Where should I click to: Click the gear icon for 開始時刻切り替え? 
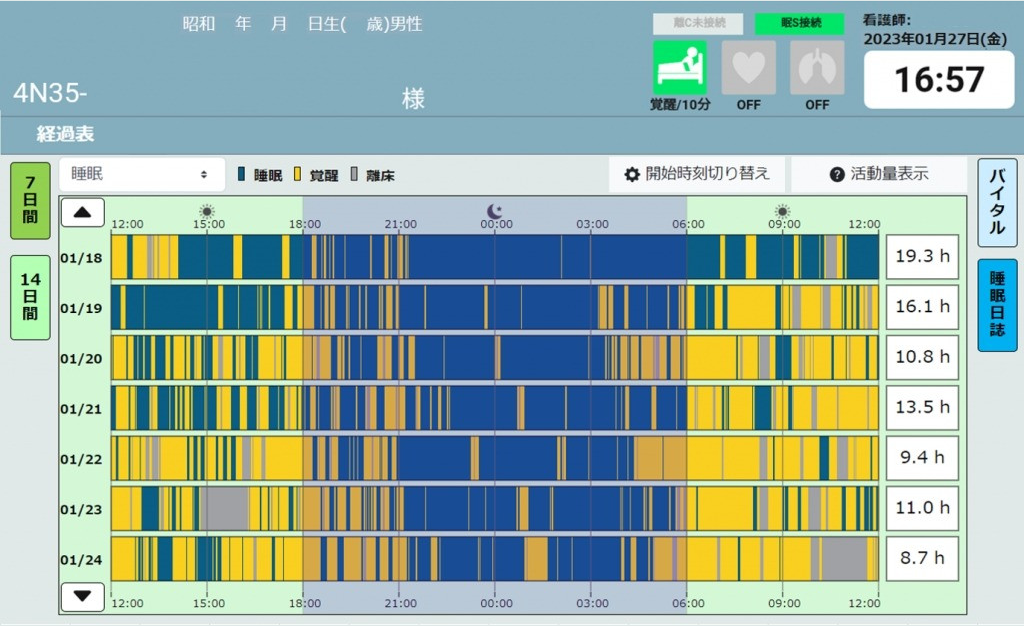(x=631, y=174)
